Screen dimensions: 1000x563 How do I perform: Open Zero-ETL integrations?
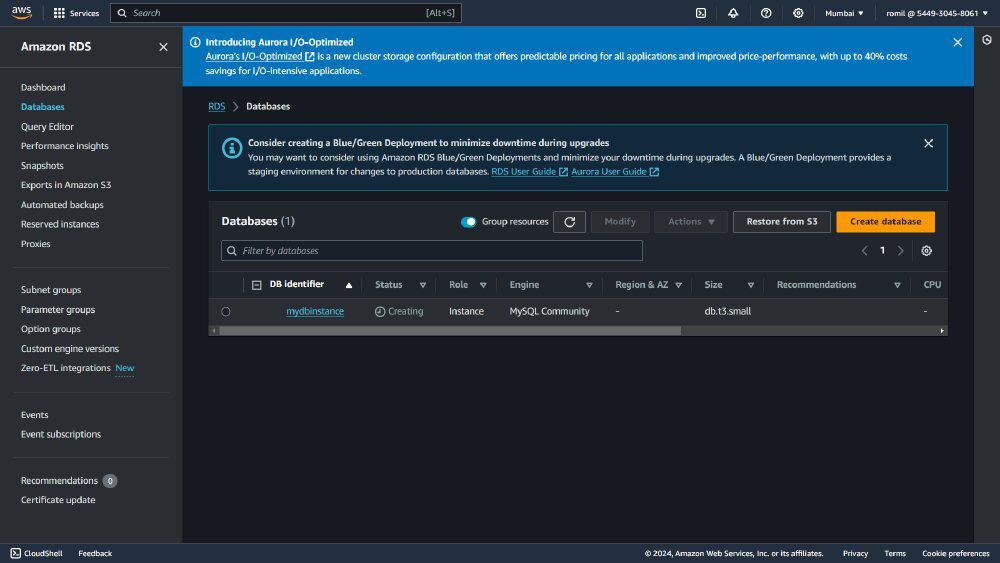click(66, 368)
